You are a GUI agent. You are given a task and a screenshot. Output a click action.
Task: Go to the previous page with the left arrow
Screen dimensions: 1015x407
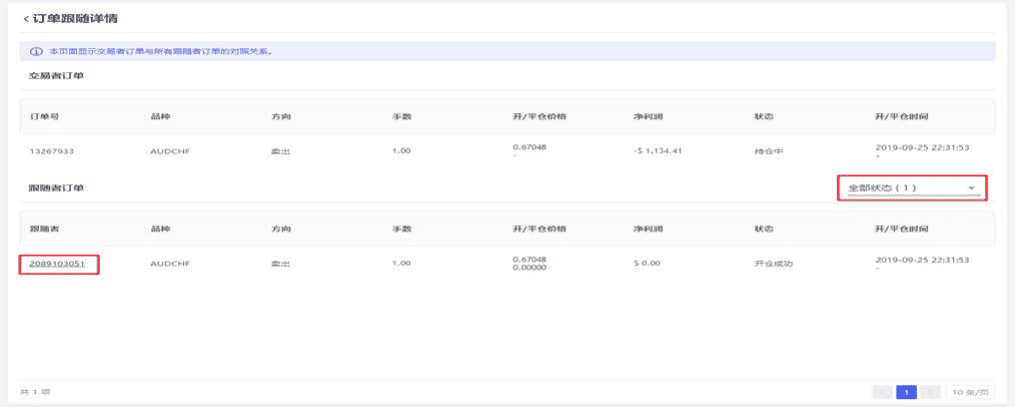pos(882,392)
